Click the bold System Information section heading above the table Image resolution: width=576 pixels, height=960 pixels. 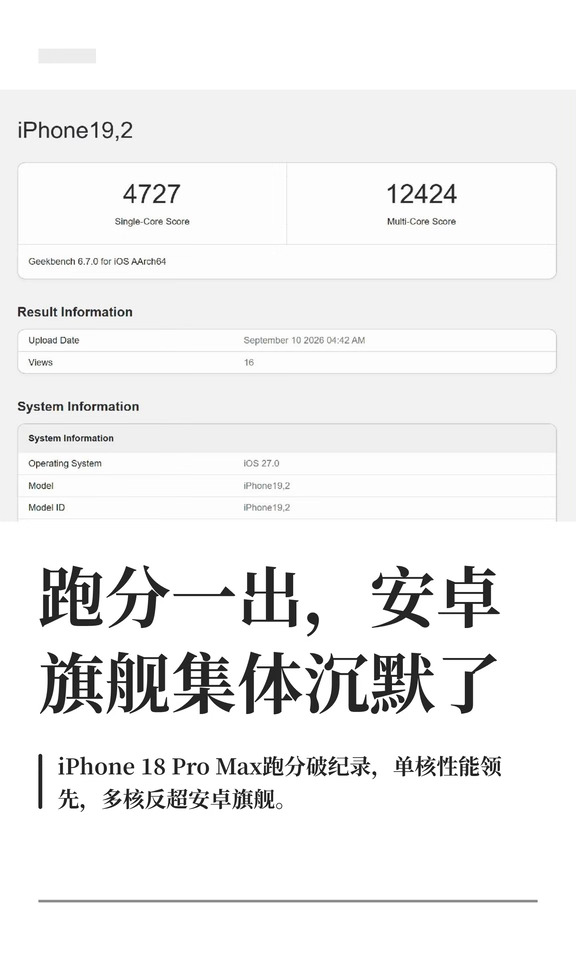78,407
